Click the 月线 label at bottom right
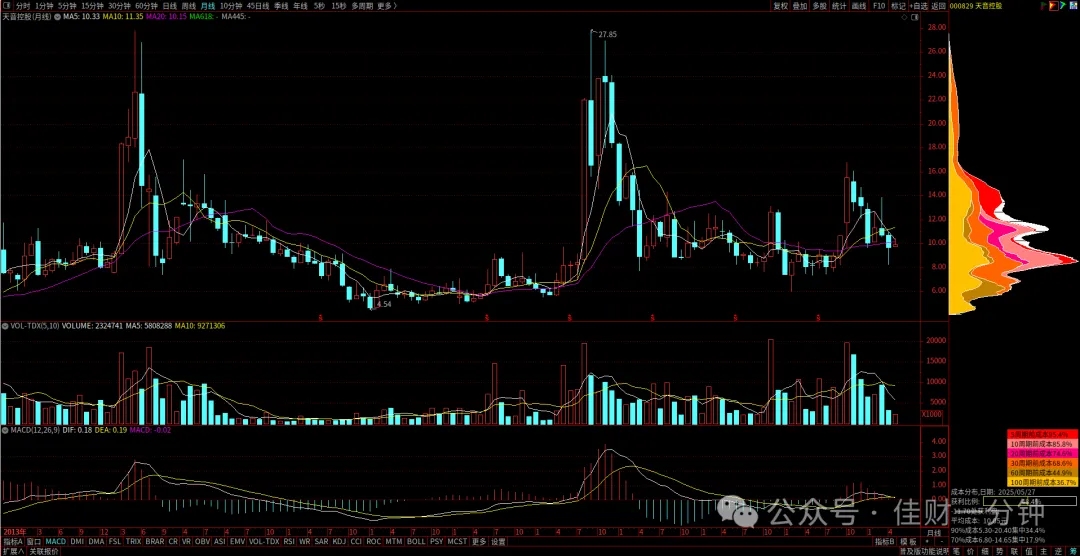 tap(934, 533)
